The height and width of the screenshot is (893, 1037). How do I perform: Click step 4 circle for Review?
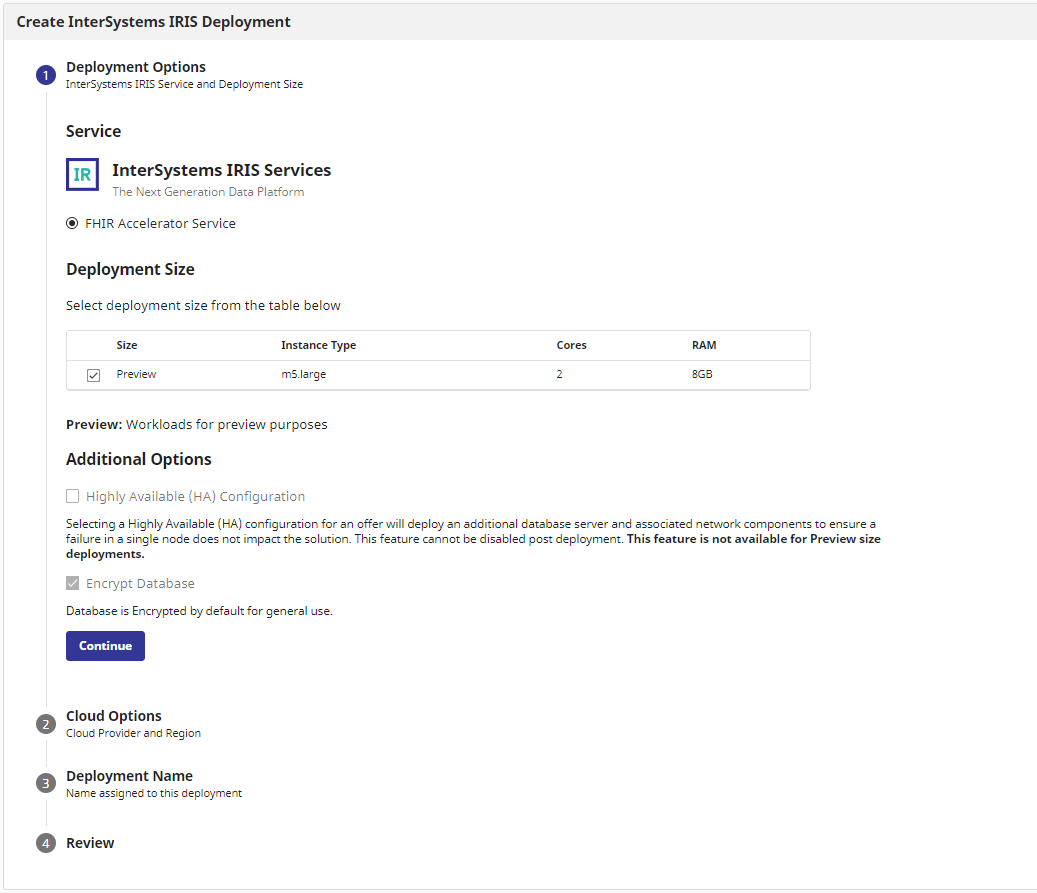tap(46, 843)
